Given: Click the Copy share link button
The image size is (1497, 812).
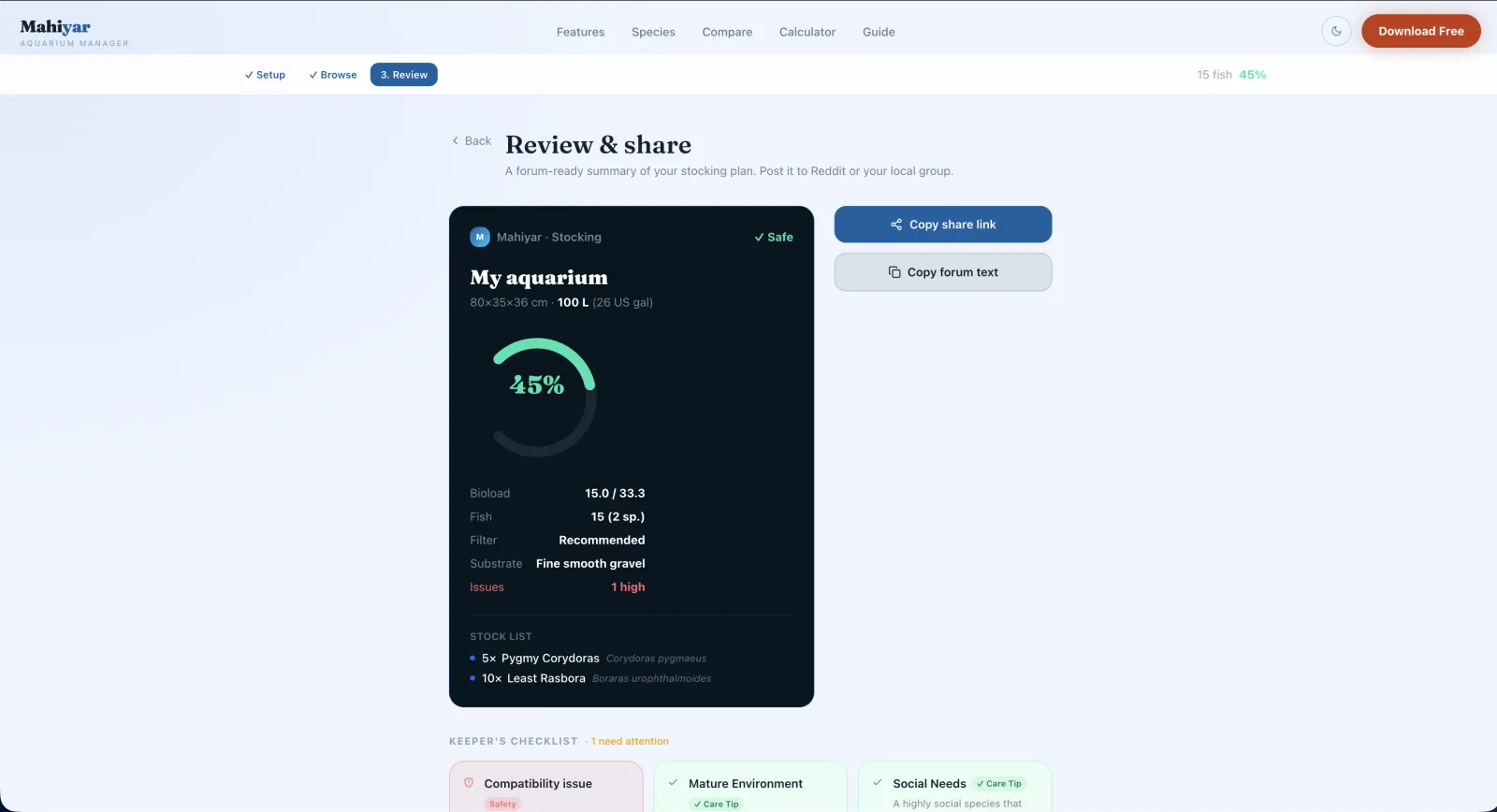Looking at the screenshot, I should 943,225.
